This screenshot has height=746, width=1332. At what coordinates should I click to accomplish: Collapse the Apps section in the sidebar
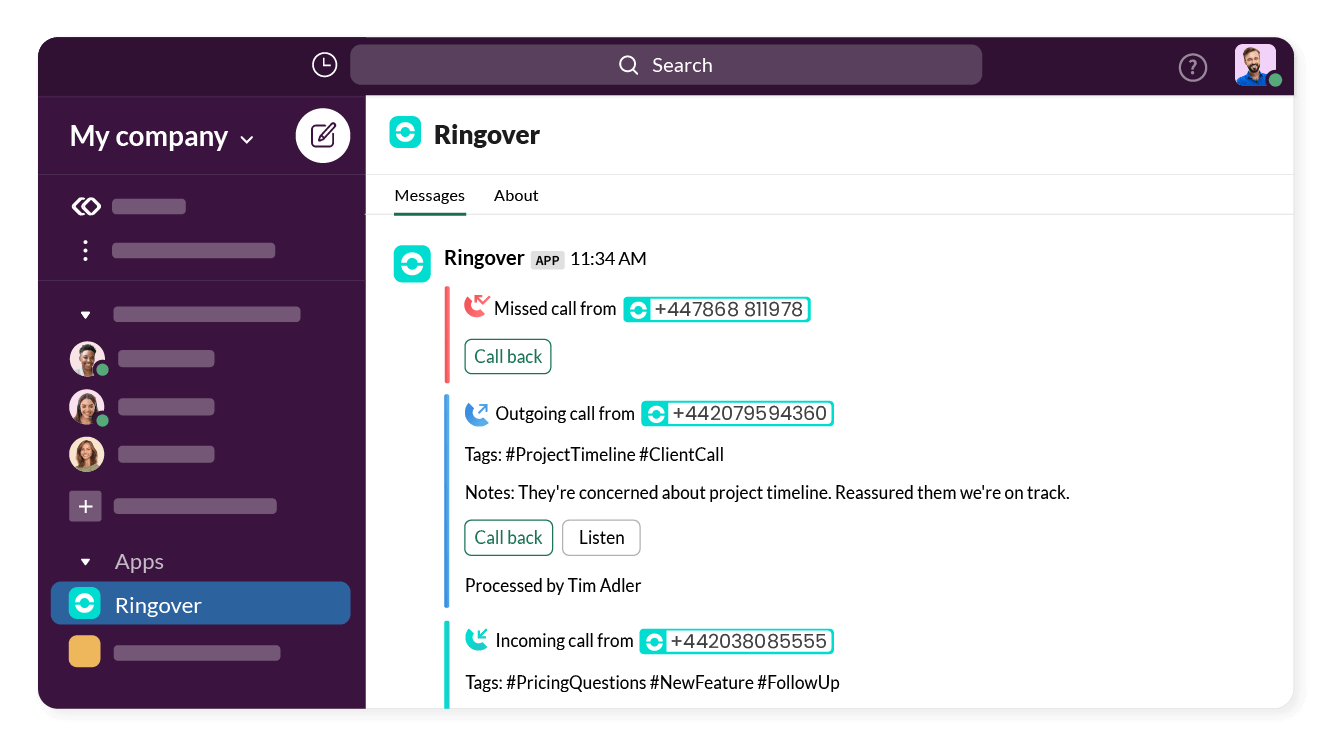(x=85, y=561)
